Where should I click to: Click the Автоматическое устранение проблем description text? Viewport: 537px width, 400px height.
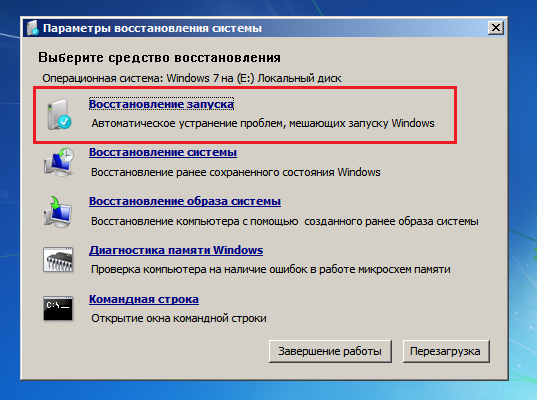click(263, 123)
